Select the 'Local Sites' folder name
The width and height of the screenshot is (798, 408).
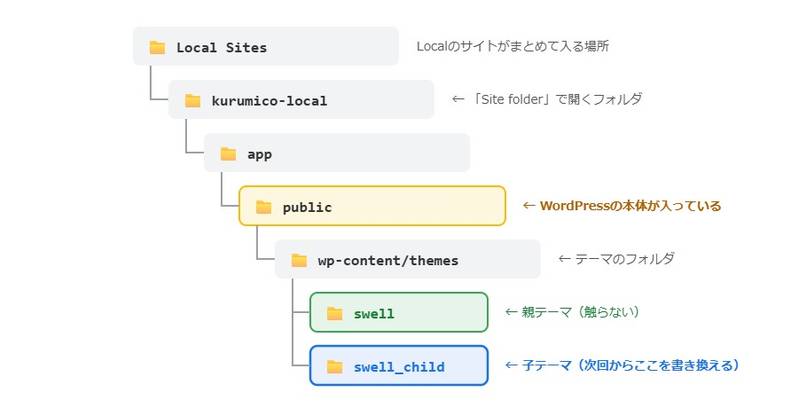[221, 48]
